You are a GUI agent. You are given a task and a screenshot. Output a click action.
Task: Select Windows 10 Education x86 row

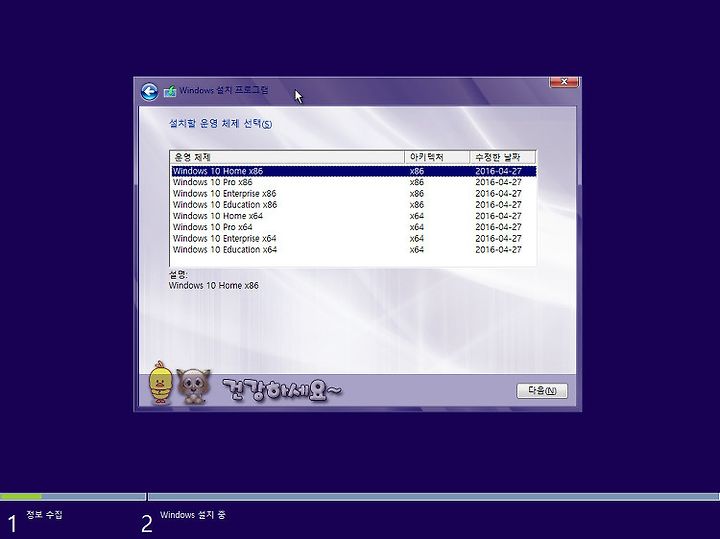click(353, 205)
